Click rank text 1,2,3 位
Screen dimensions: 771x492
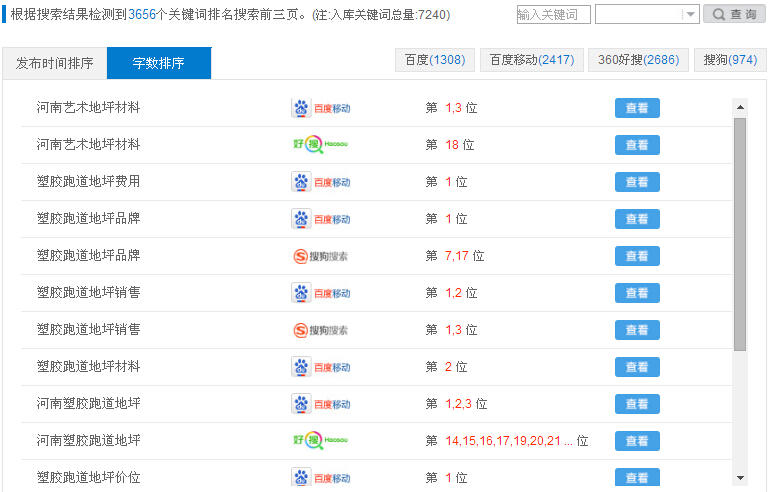[466, 404]
